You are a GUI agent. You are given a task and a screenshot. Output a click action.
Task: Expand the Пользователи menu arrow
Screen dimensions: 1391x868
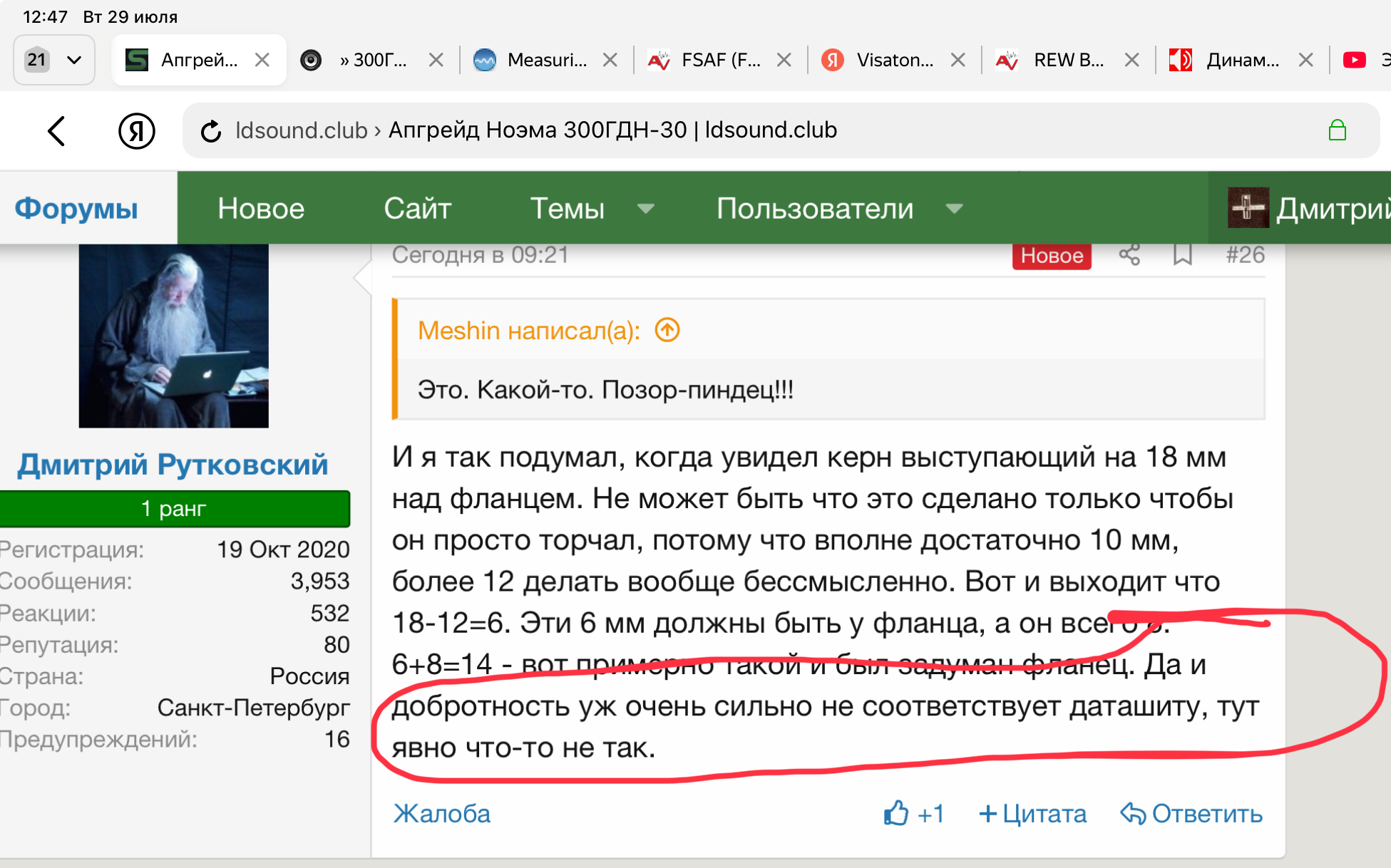(x=954, y=209)
